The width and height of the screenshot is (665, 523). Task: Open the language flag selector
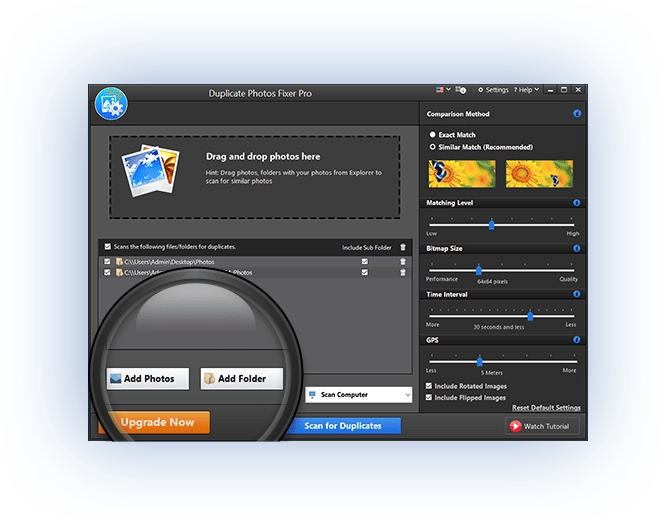click(443, 89)
